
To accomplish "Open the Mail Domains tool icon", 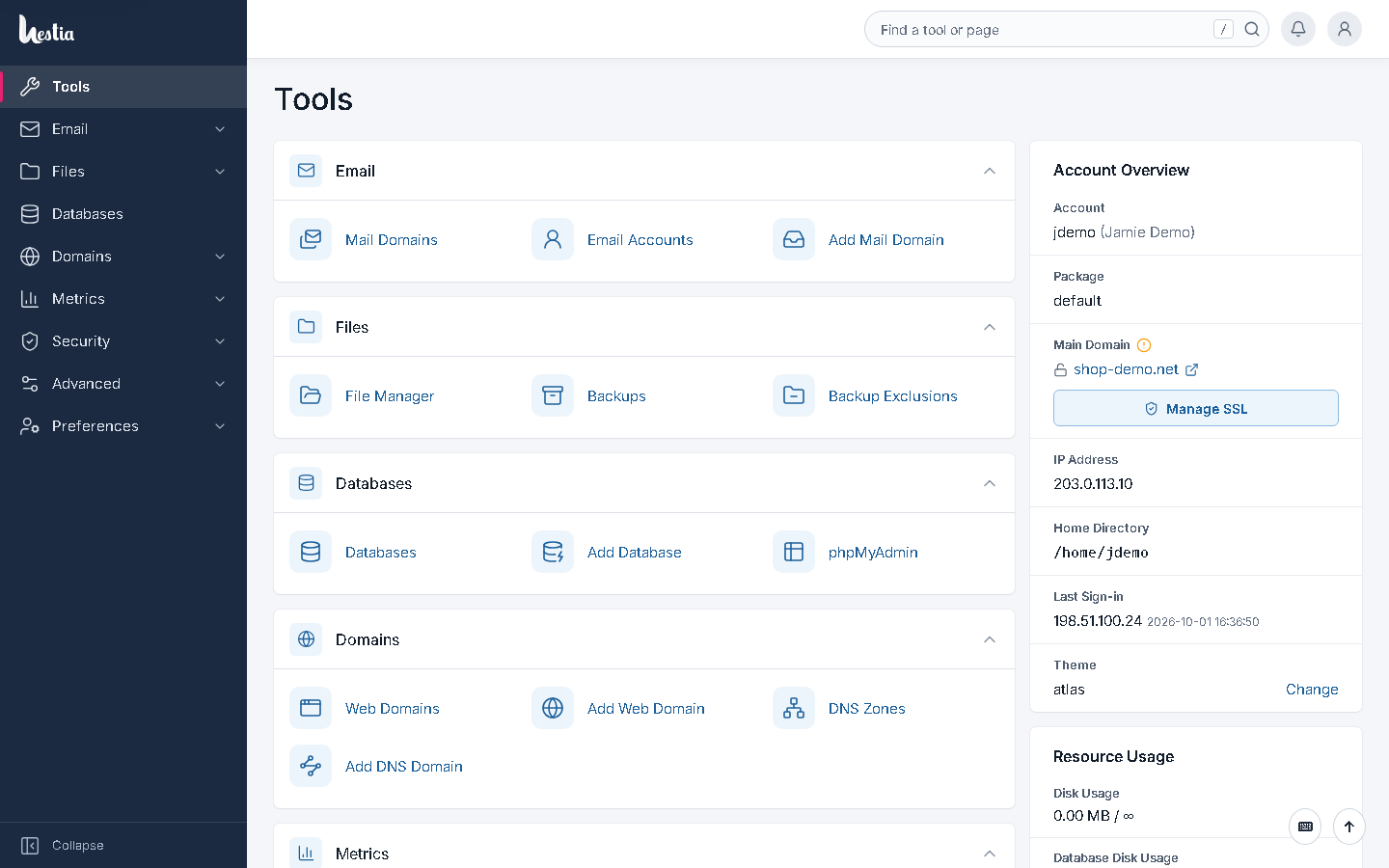I will (x=311, y=239).
